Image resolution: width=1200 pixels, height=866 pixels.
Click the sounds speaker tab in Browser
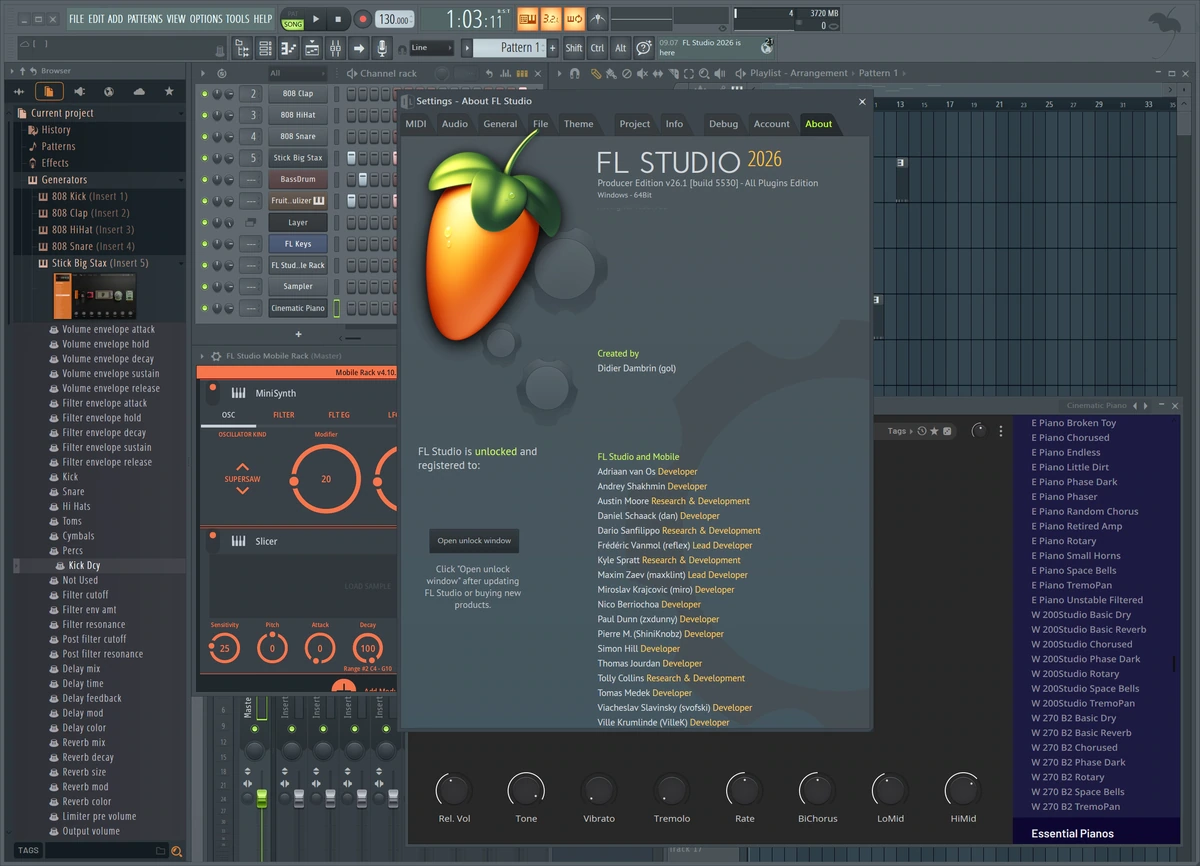(x=79, y=91)
